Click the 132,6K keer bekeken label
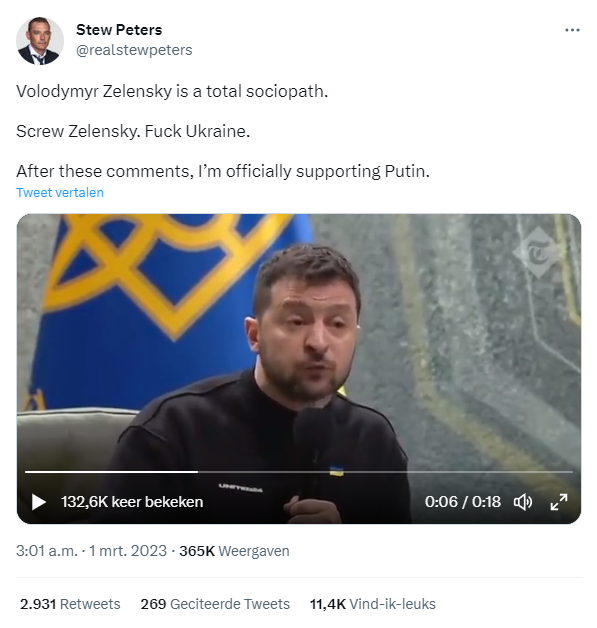The image size is (597, 628). pos(132,502)
